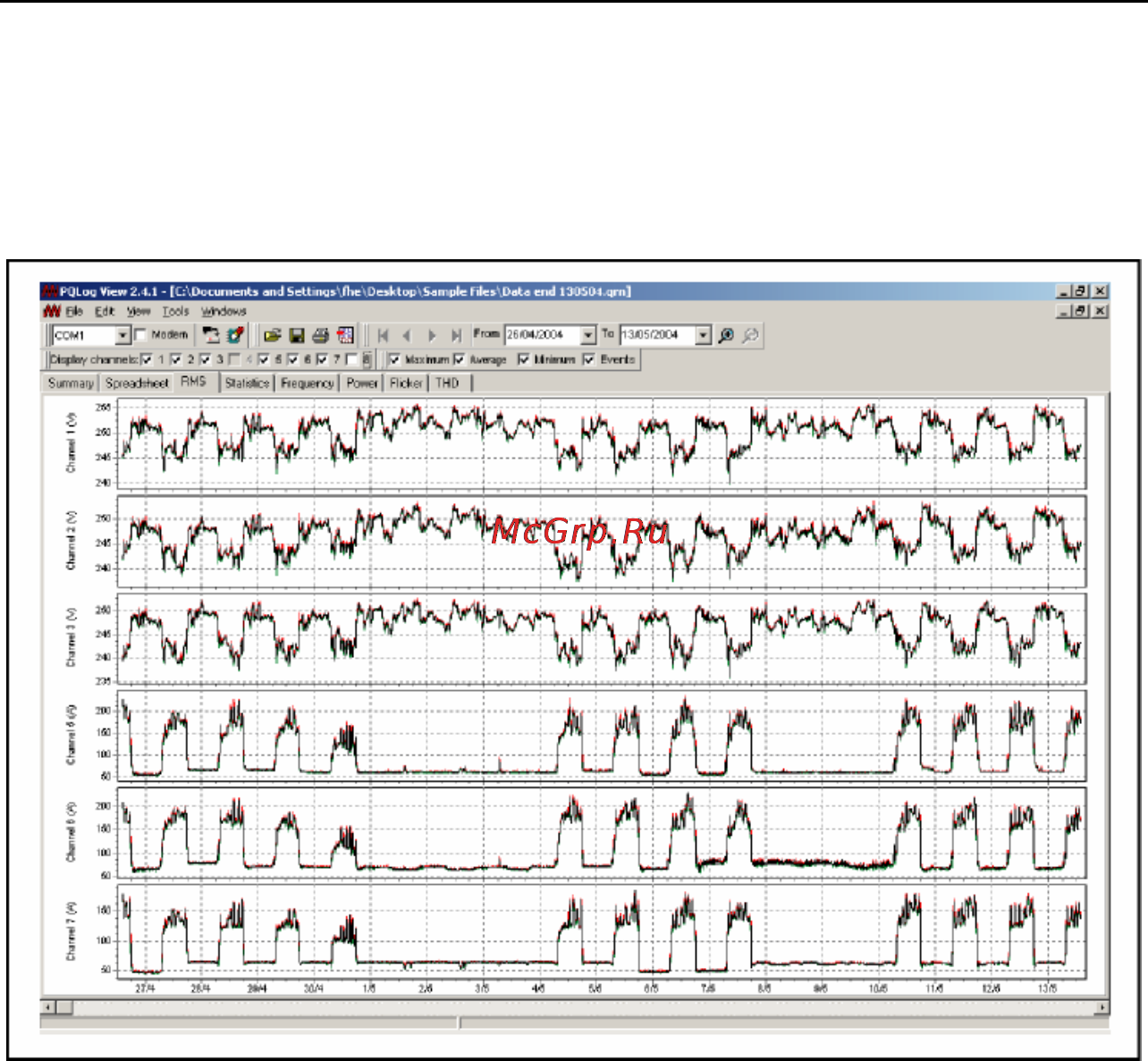Image resolution: width=1148 pixels, height=1061 pixels.
Task: Click the download data from logger icon
Action: [x=211, y=335]
